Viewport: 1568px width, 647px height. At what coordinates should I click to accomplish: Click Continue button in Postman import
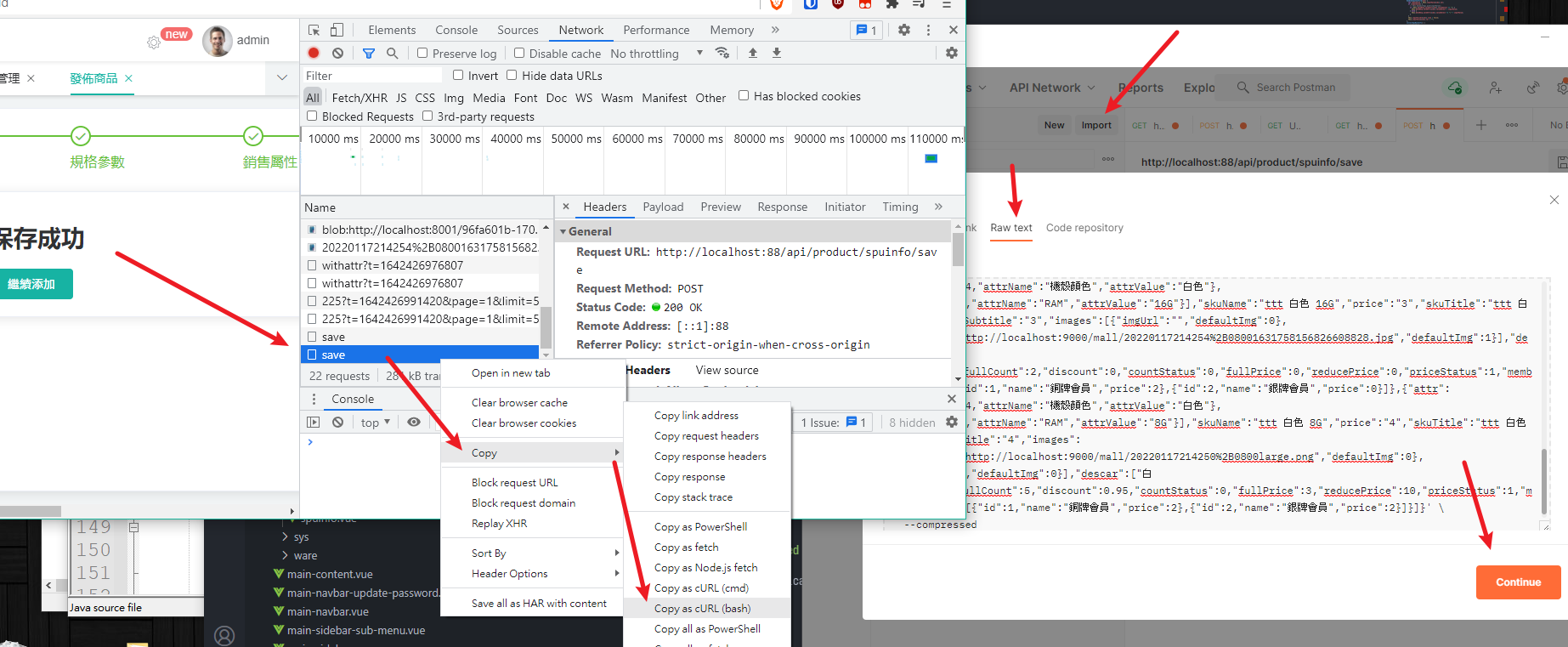1518,582
